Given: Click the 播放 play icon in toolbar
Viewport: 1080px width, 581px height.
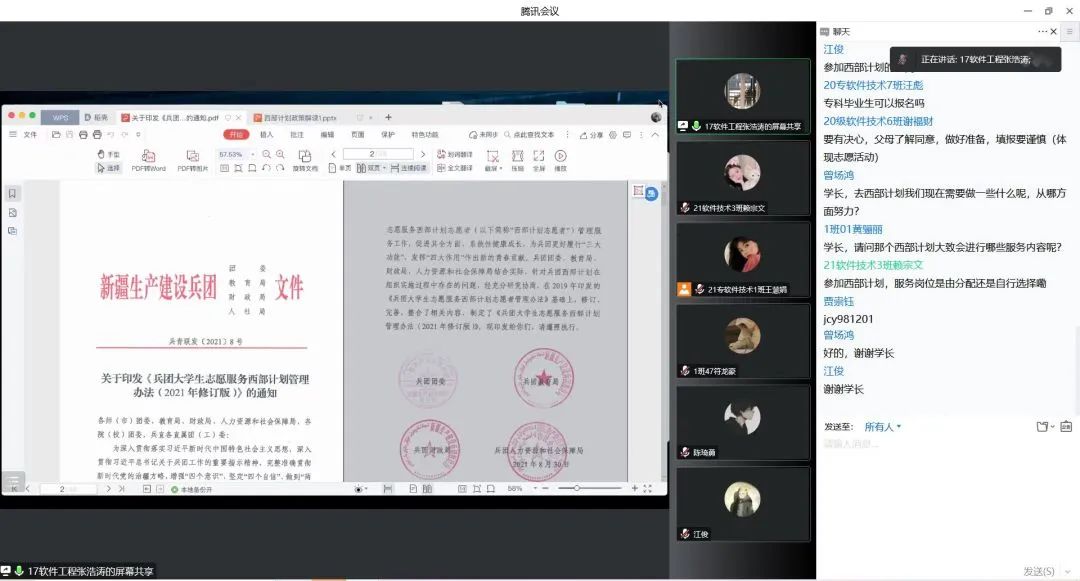Looking at the screenshot, I should tap(560, 155).
